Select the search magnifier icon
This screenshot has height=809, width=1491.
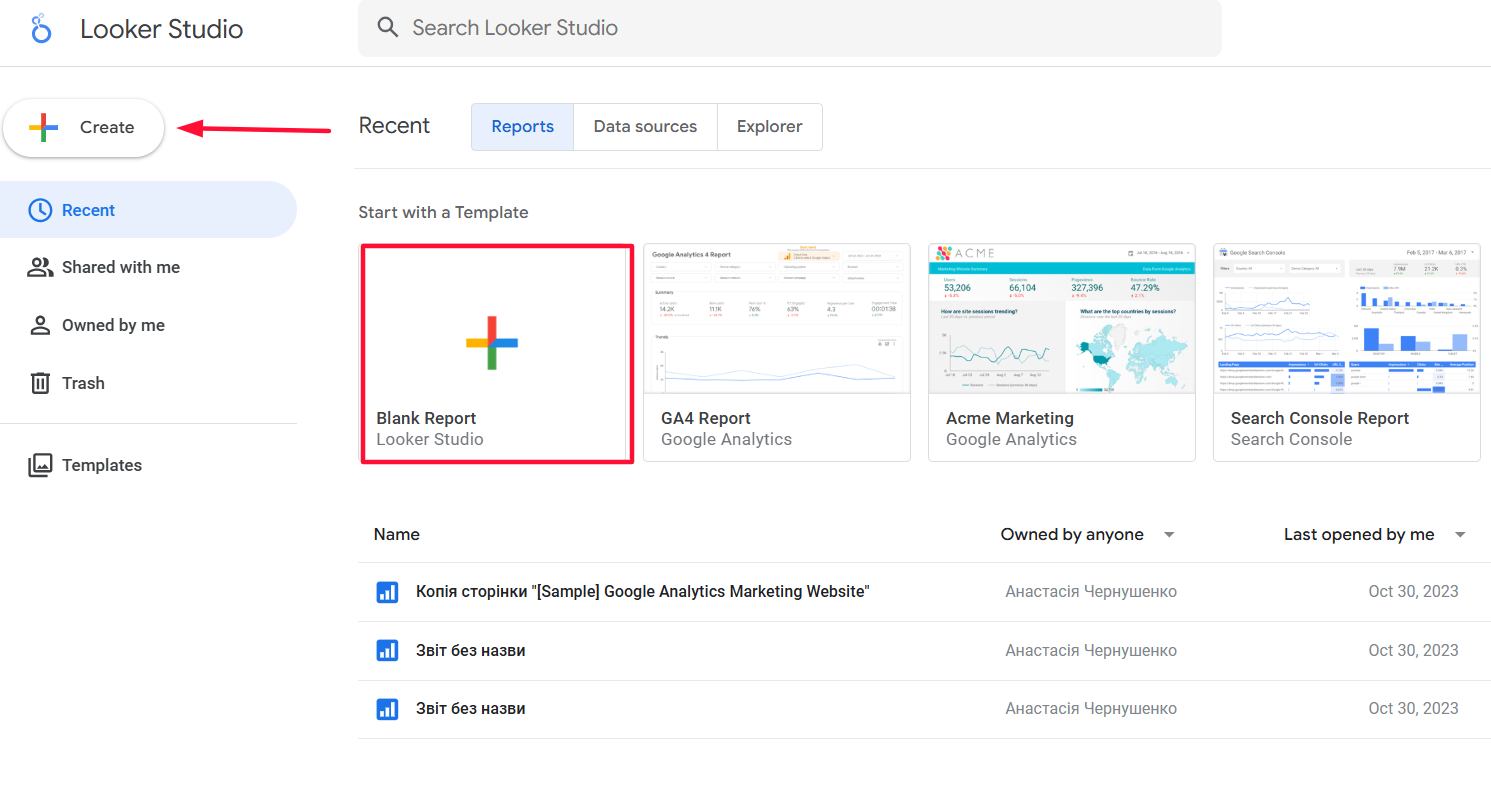(388, 27)
